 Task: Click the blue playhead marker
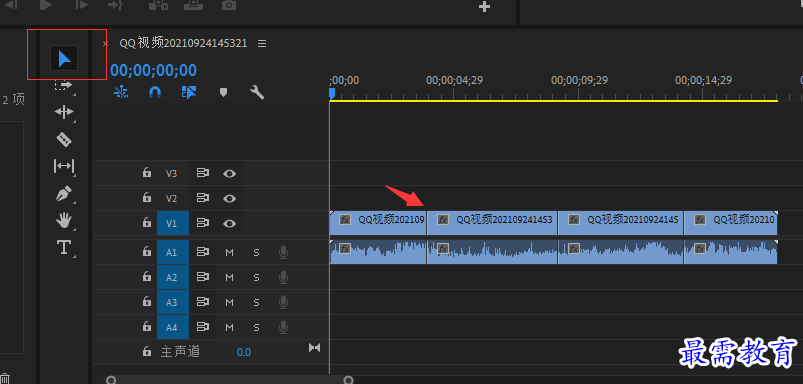[331, 94]
